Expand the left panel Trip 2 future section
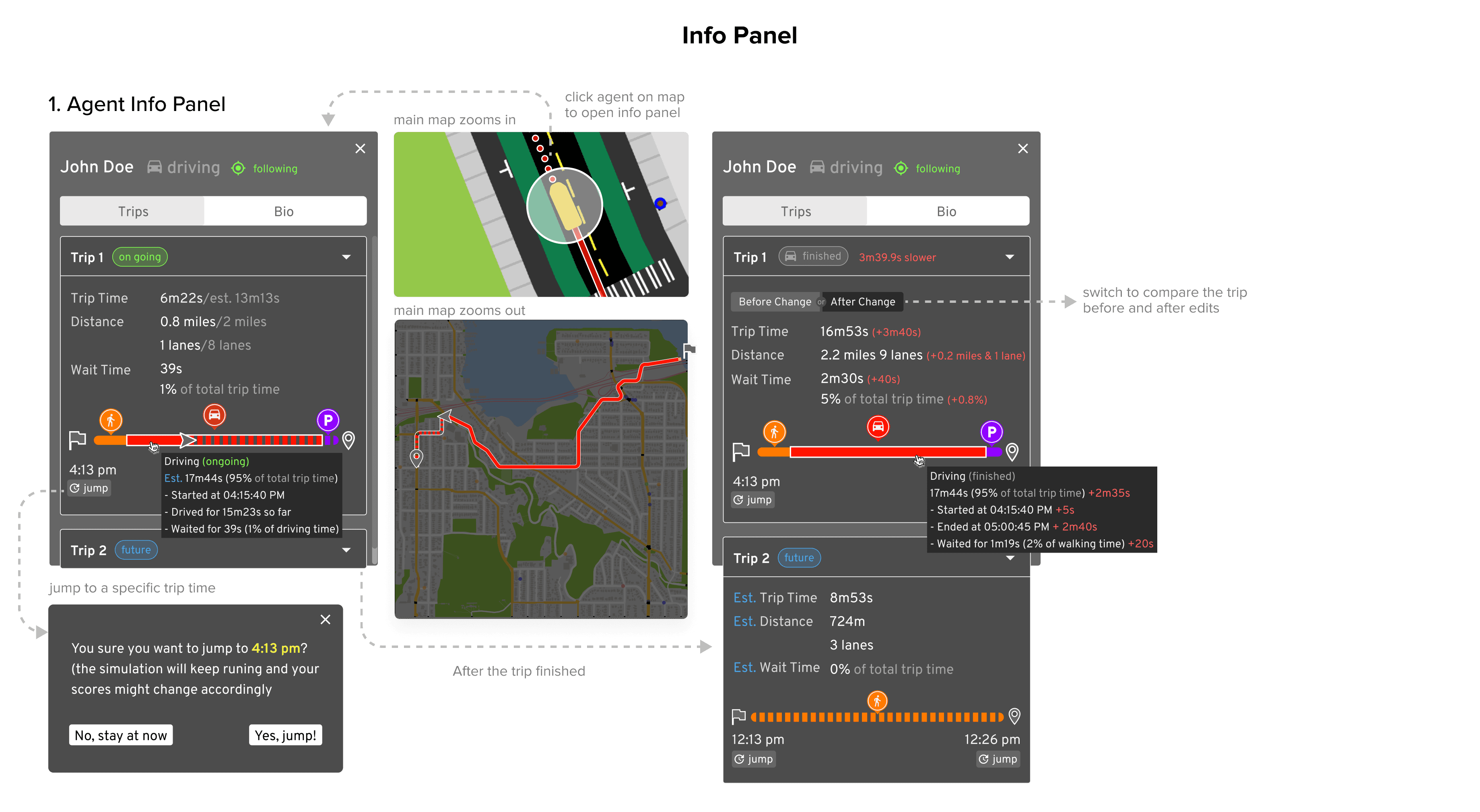1480x812 pixels. coord(346,550)
